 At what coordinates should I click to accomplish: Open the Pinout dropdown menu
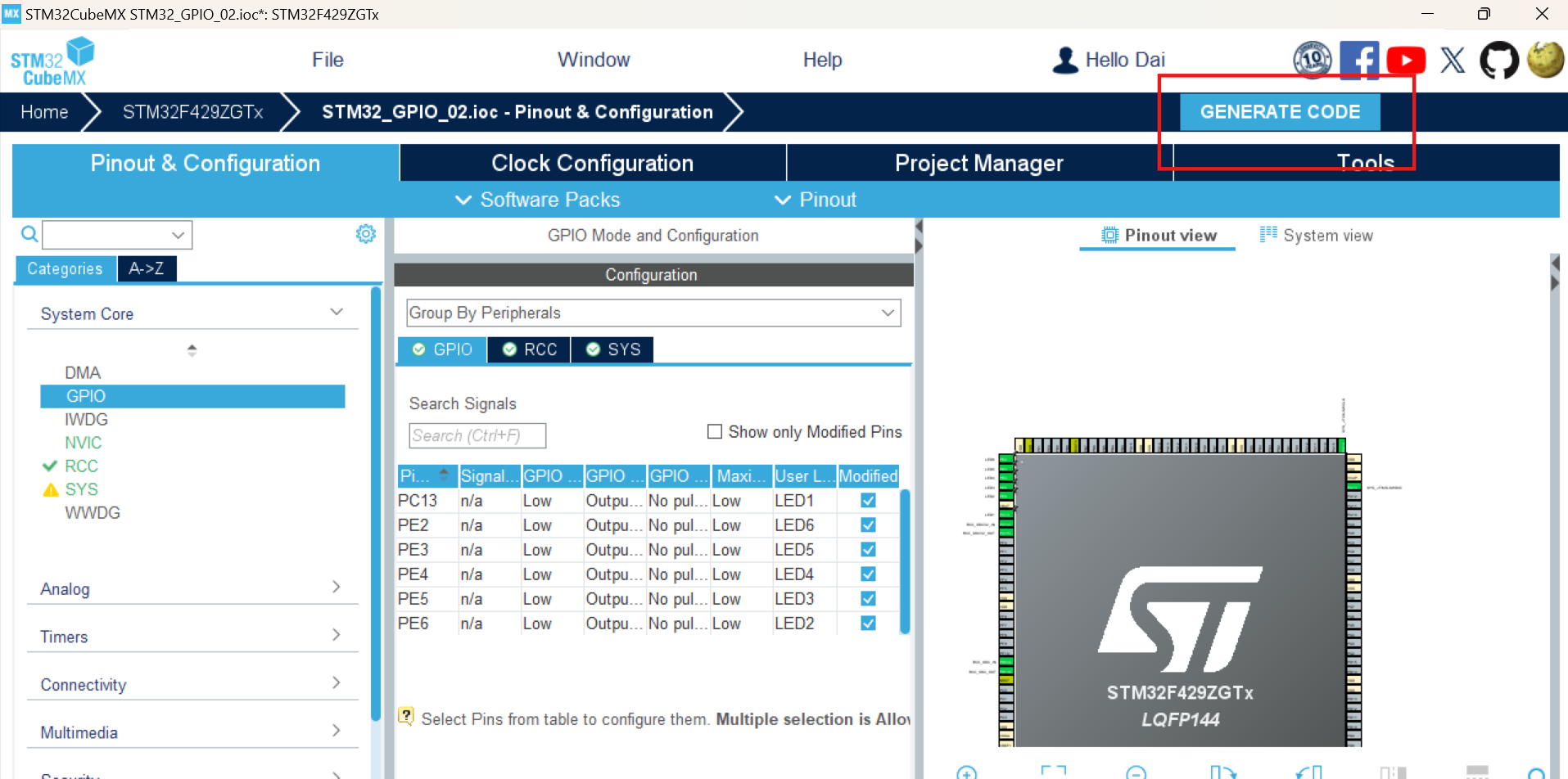pyautogui.click(x=816, y=200)
